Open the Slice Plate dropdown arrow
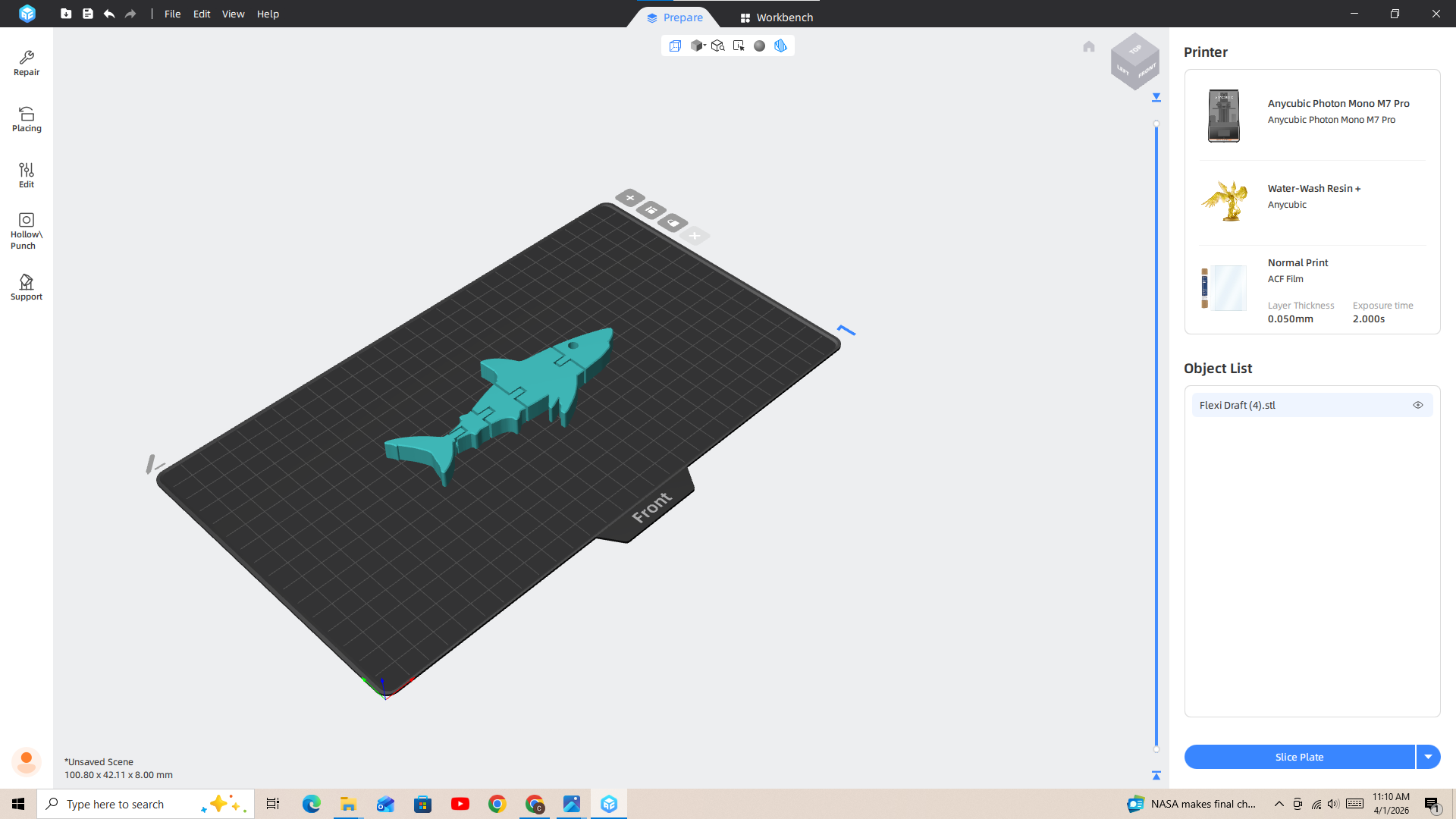This screenshot has width=1456, height=819. [1429, 756]
